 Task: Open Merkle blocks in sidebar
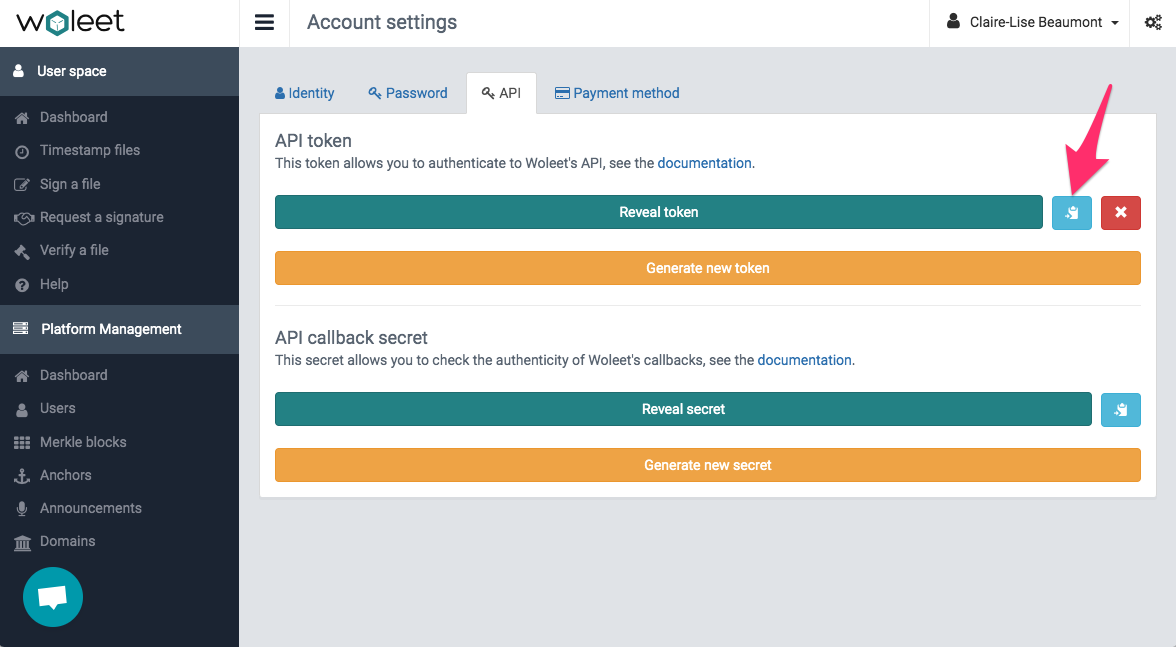tap(83, 442)
